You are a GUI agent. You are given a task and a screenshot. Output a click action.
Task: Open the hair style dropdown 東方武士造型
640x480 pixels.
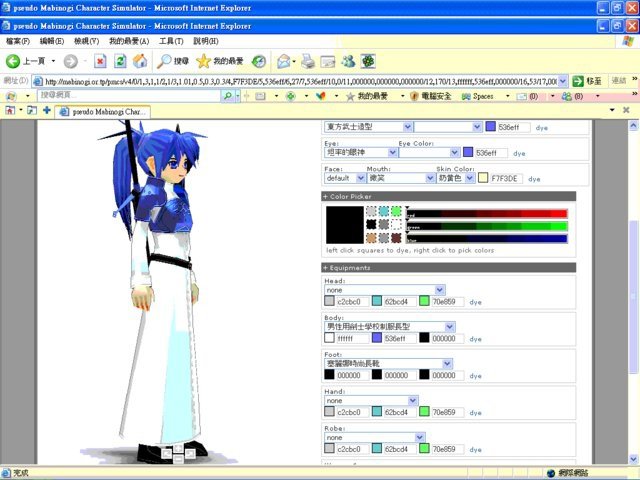click(x=368, y=127)
